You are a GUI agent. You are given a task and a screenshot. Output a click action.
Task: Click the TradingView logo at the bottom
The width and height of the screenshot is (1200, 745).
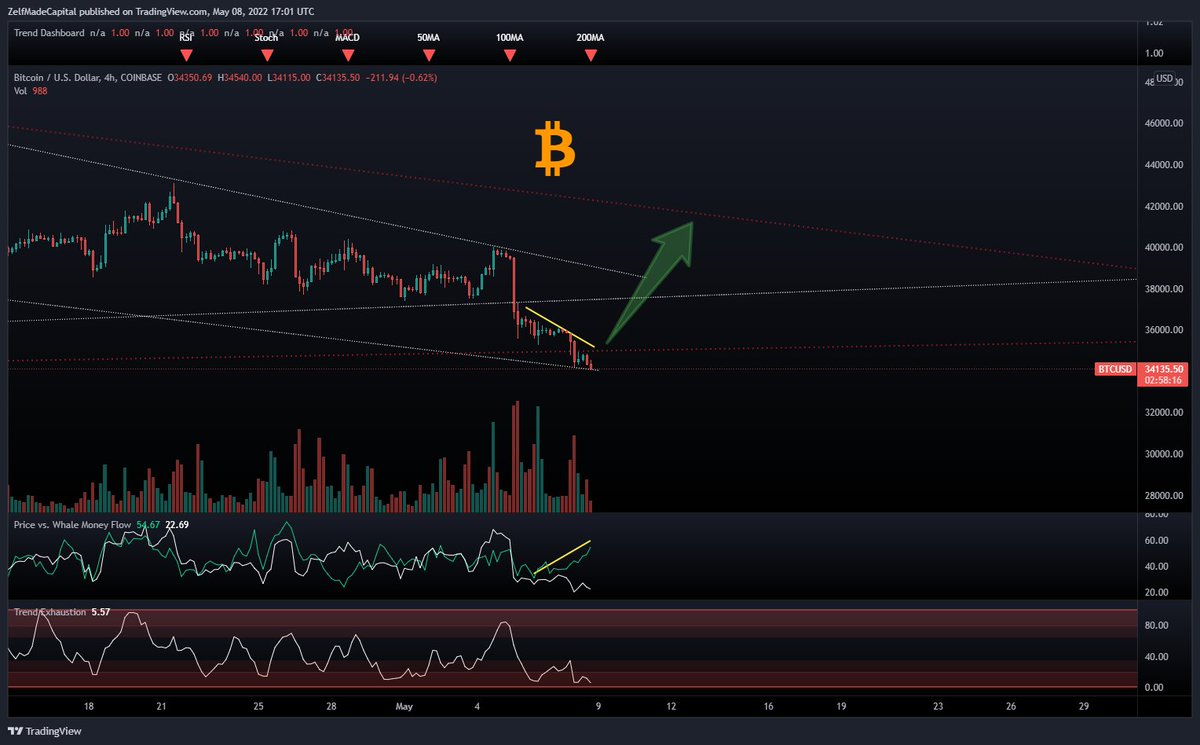pos(45,731)
